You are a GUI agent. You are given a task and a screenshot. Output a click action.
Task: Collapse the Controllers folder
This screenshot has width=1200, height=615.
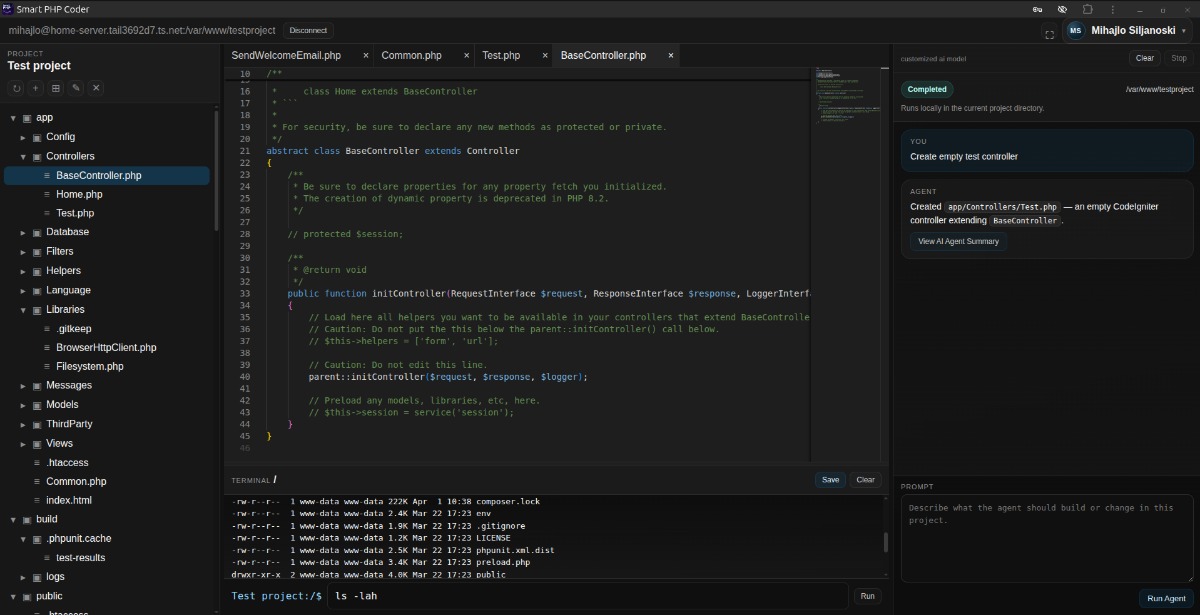pos(22,156)
